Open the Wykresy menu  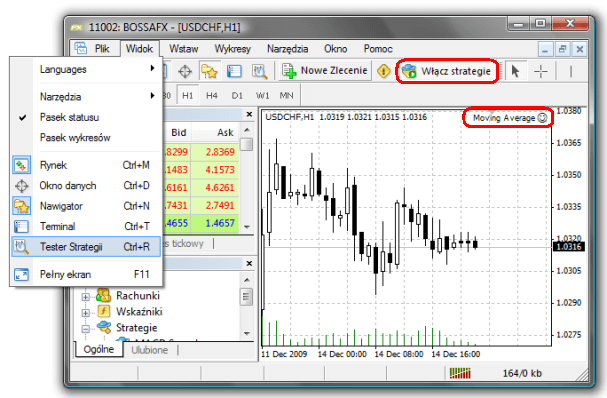(x=233, y=49)
